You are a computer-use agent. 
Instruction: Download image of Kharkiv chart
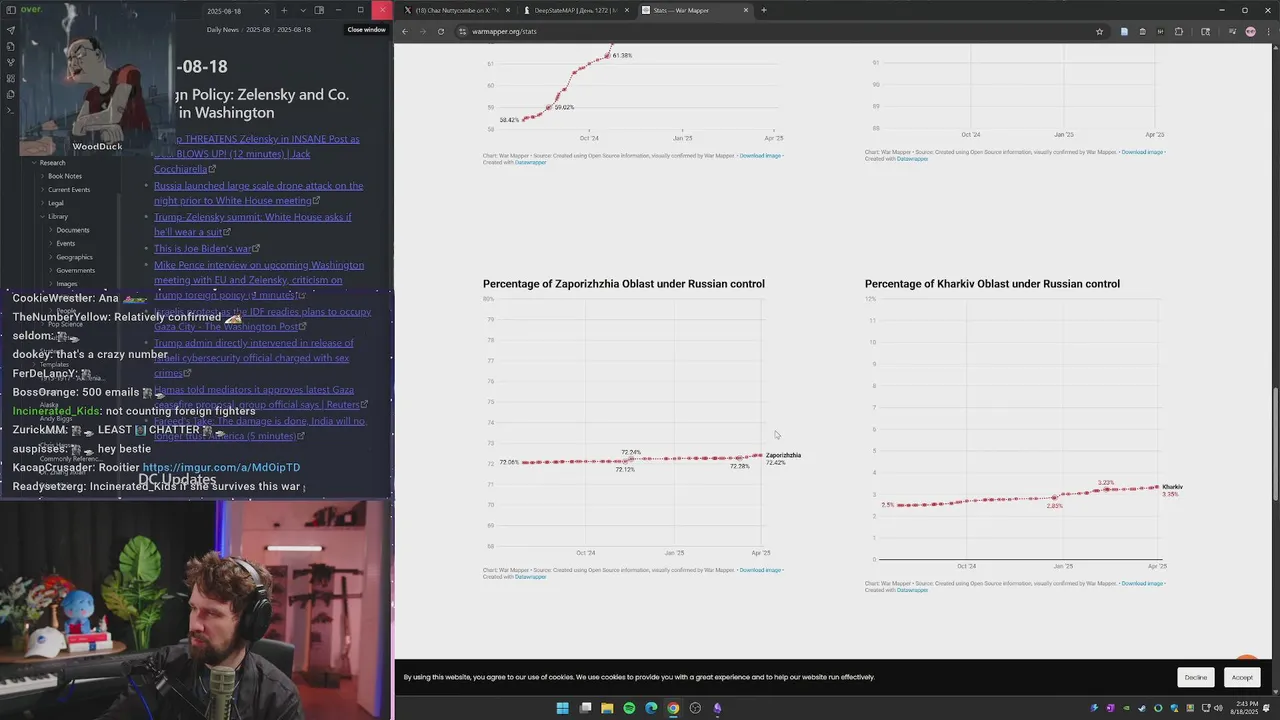1142,583
